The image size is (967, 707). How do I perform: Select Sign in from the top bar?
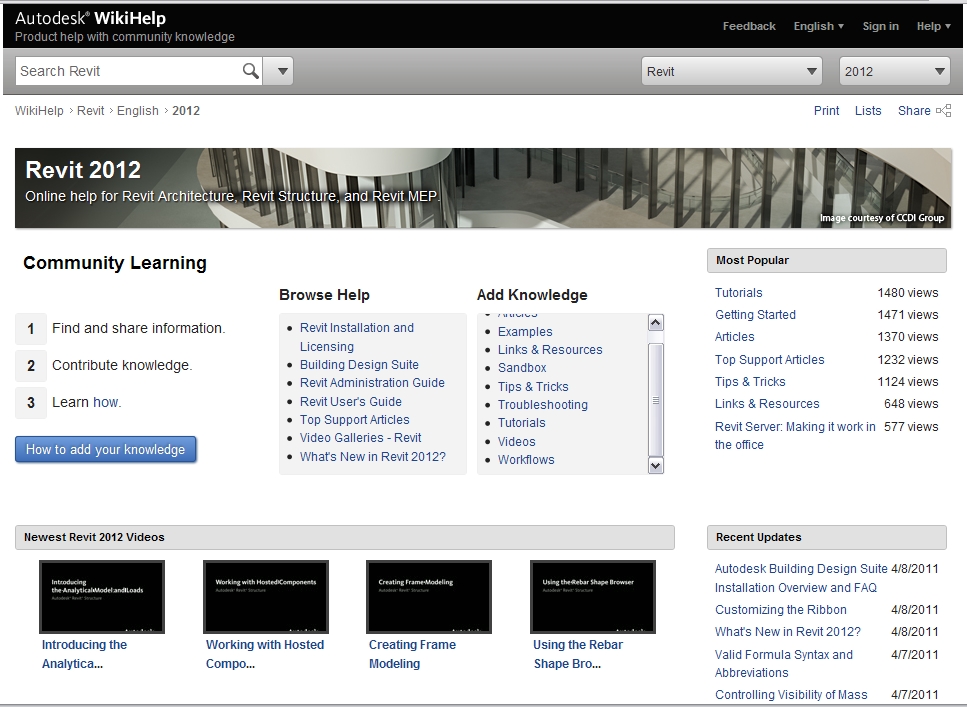pos(880,26)
